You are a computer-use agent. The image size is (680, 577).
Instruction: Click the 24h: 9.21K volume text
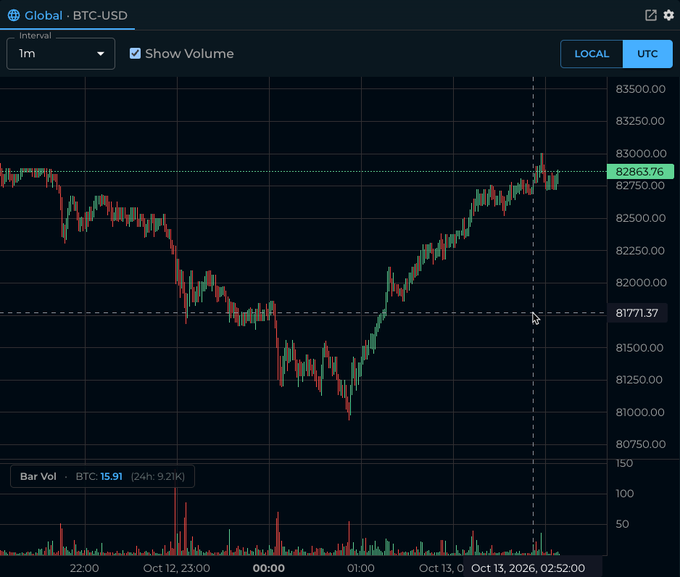[158, 476]
